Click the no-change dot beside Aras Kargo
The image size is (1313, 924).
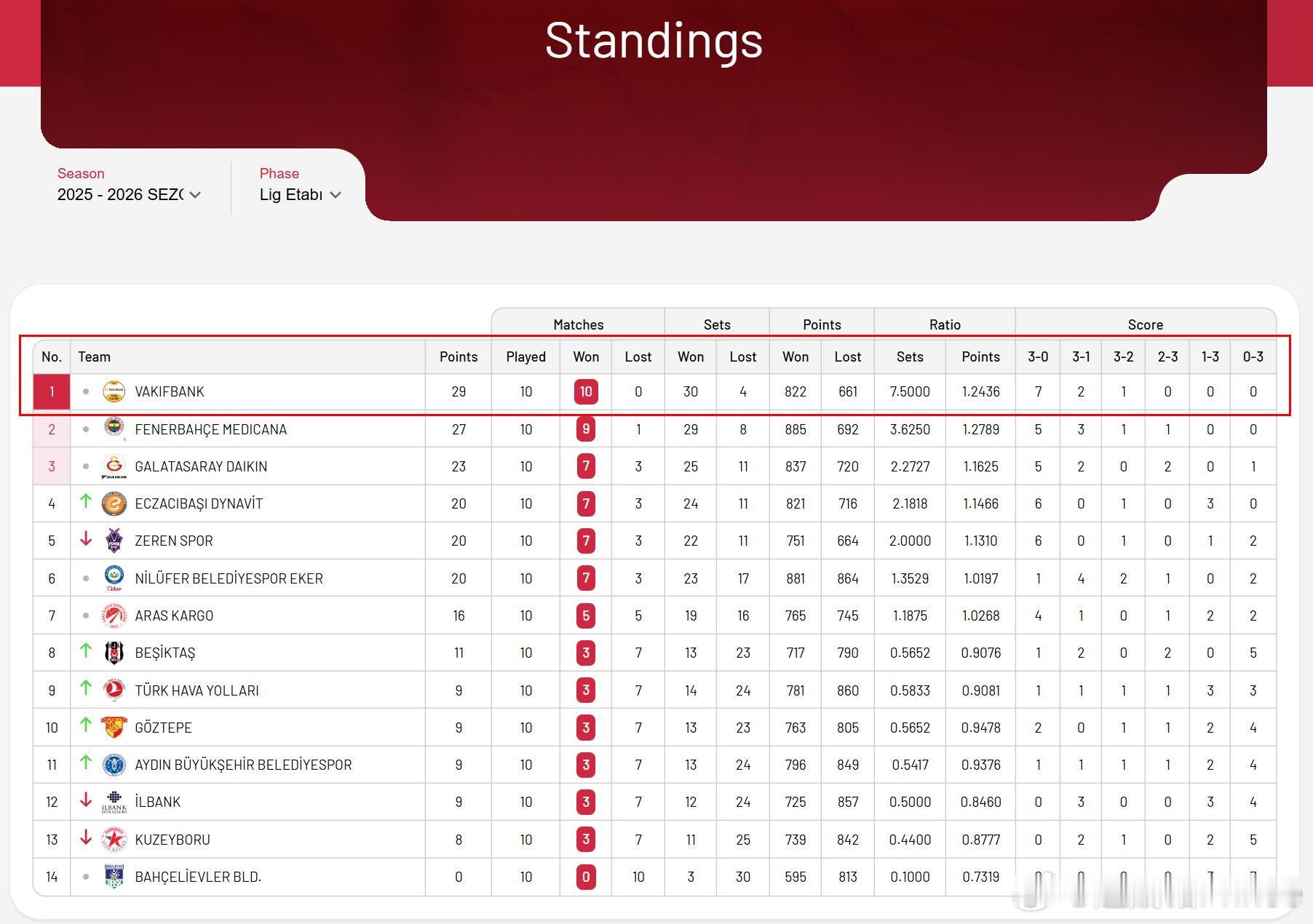pos(86,616)
